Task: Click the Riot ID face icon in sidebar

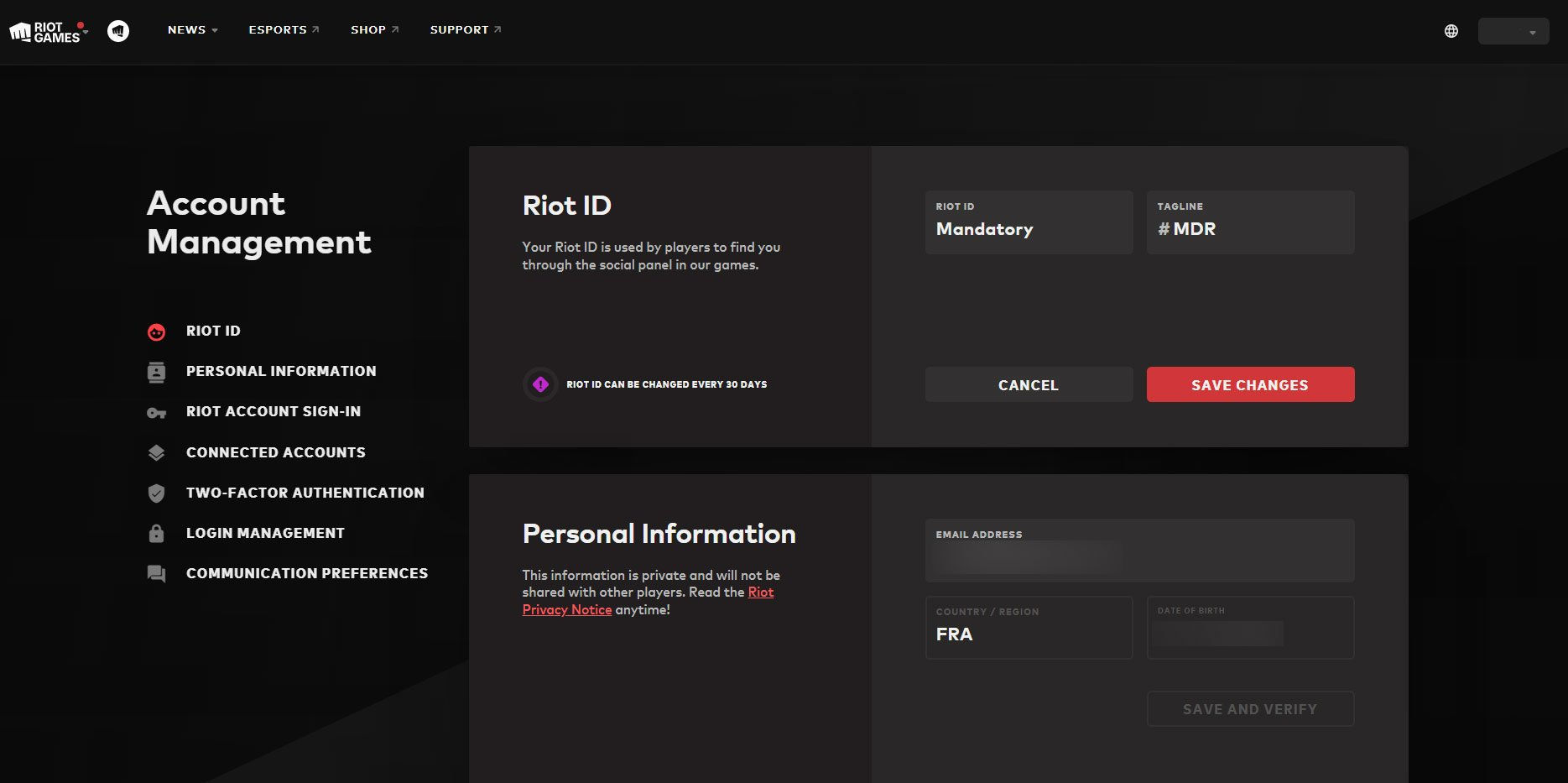Action: coord(156,331)
